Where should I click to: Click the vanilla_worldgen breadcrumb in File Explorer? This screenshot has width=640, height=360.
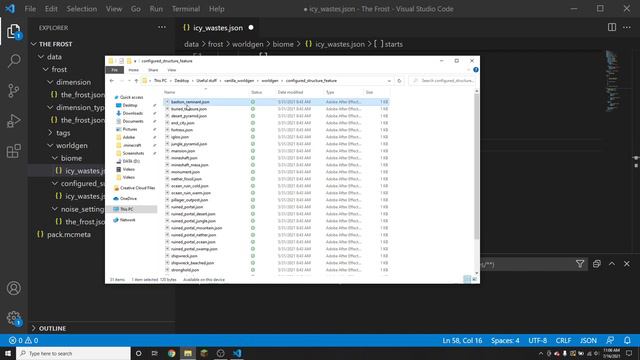click(x=239, y=81)
